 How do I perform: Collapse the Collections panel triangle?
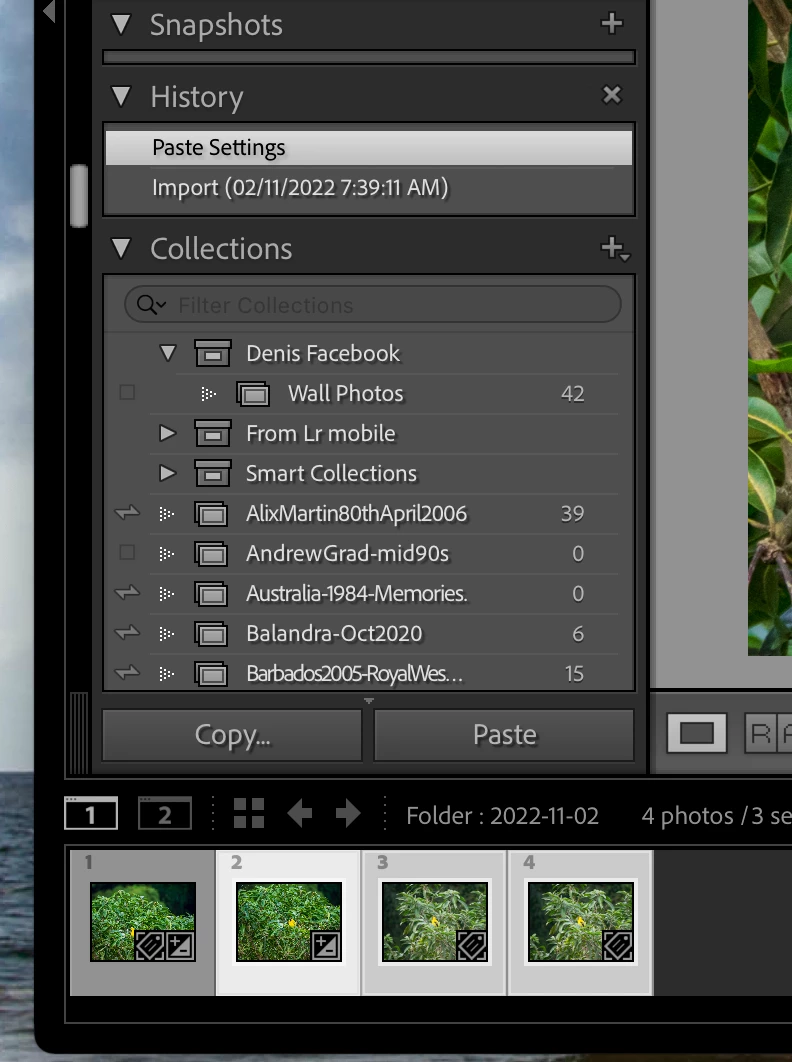click(x=121, y=248)
